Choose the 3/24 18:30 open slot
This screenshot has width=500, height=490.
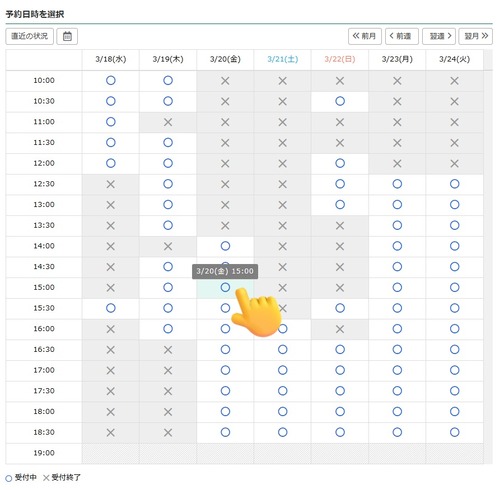455,432
